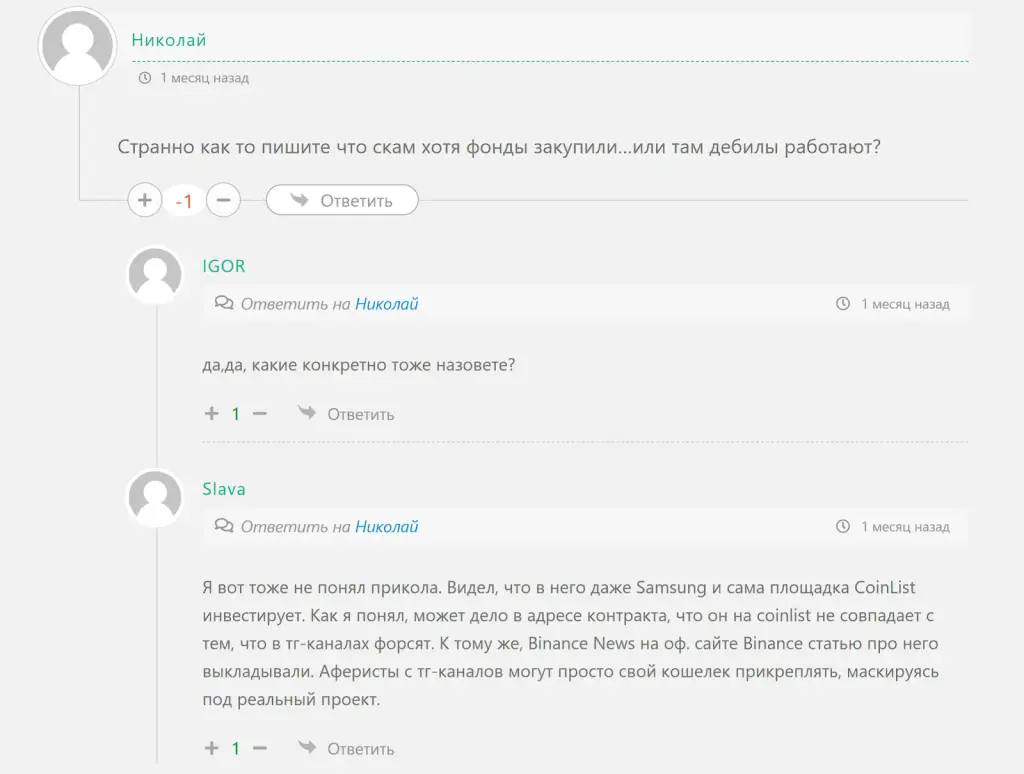
Task: Open Slava's avatar image
Action: point(155,498)
